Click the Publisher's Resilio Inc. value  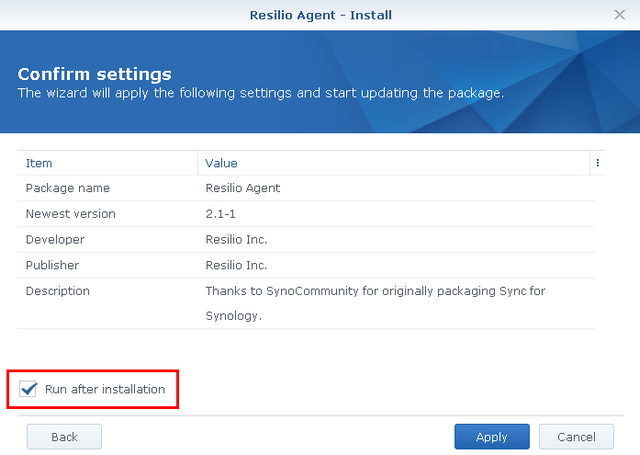click(236, 266)
